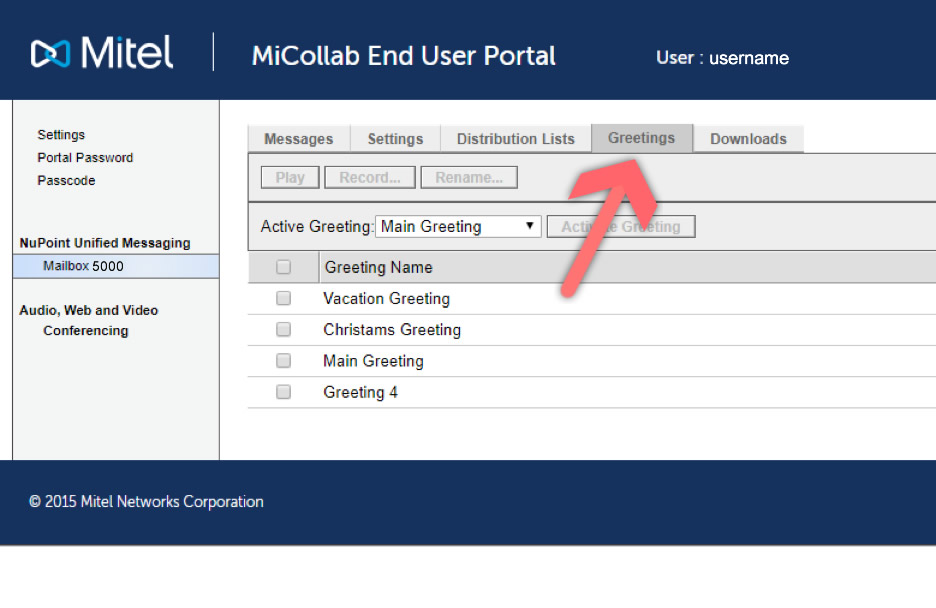Check the Greeting 4 checkbox

coord(284,392)
